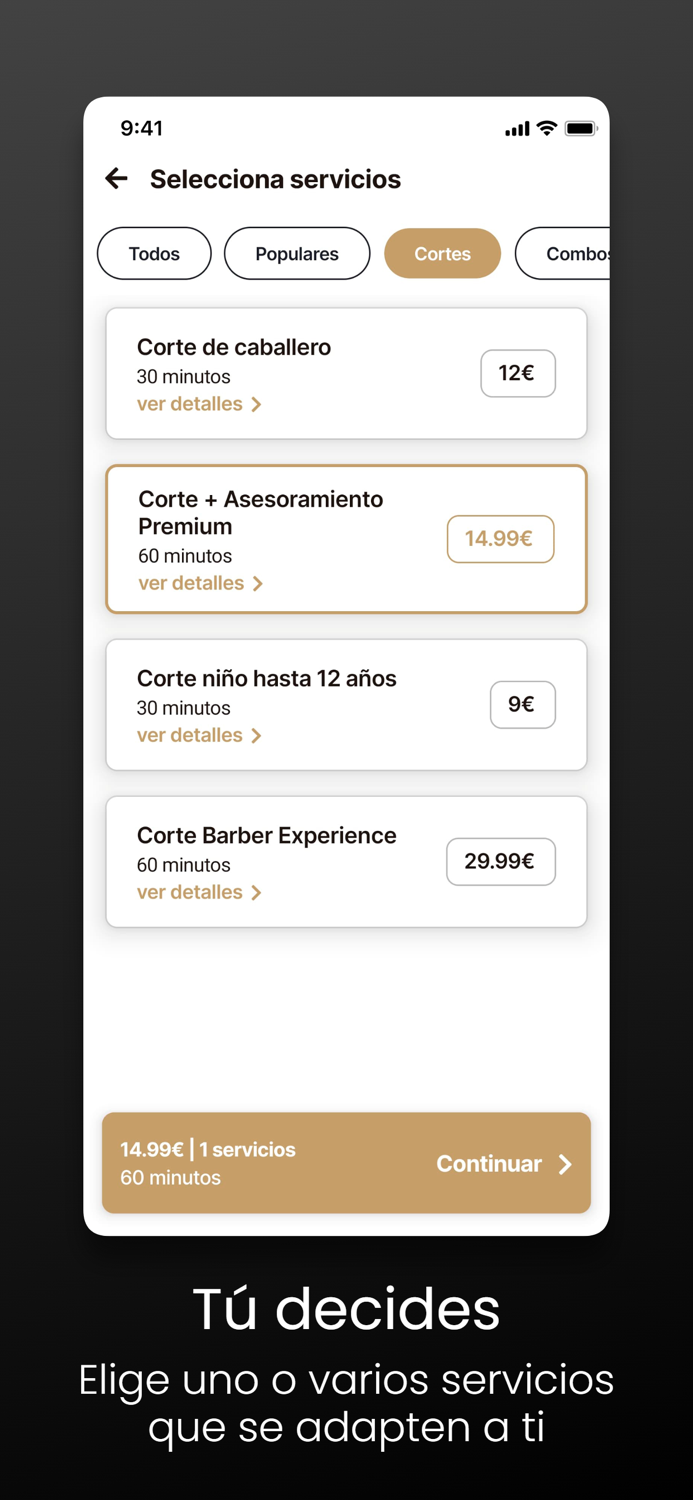Tap the 9€ price tag on Corte niño
The width and height of the screenshot is (693, 1500).
tap(522, 704)
